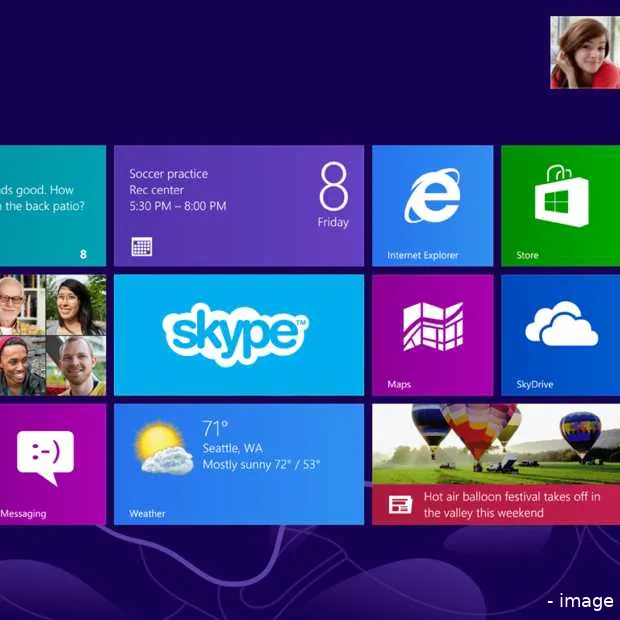The height and width of the screenshot is (620, 620).
Task: Open the SkyDrive cloud icon
Action: click(561, 324)
